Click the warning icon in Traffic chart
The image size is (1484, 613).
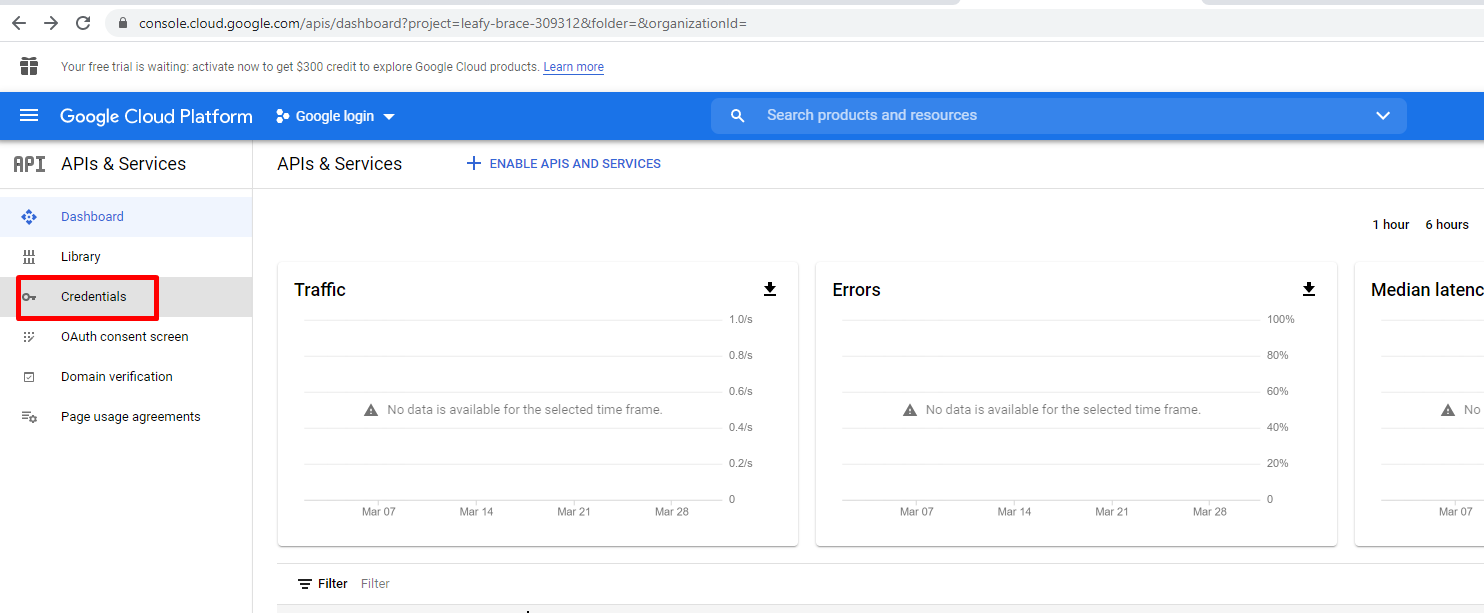tap(371, 410)
